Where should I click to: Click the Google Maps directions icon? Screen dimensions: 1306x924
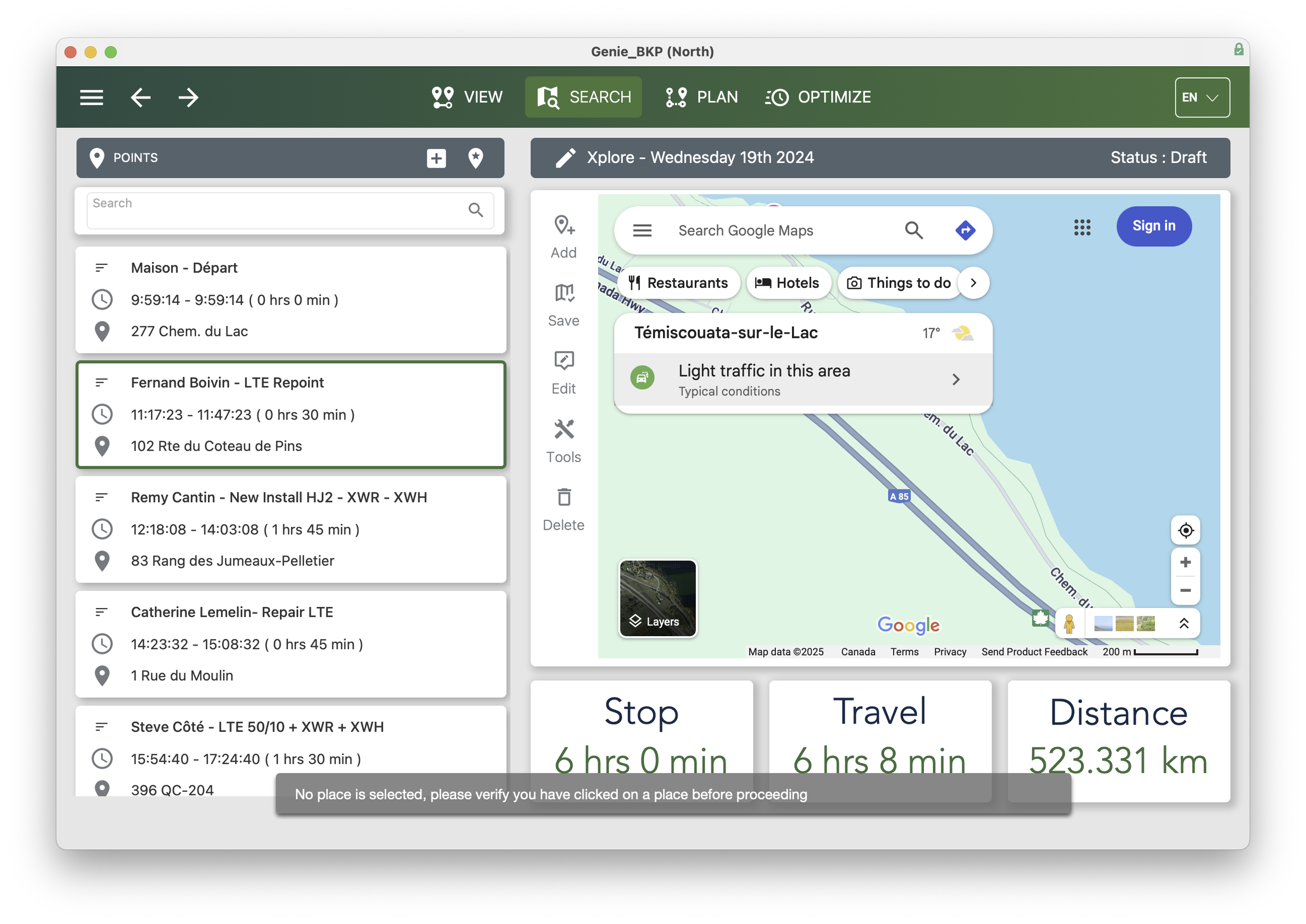point(965,230)
